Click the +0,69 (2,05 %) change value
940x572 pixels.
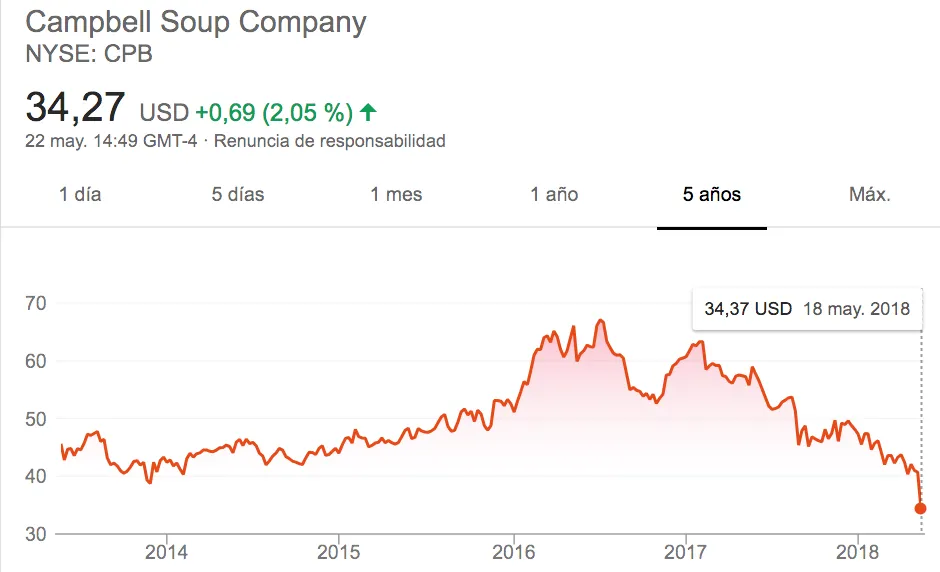(275, 111)
